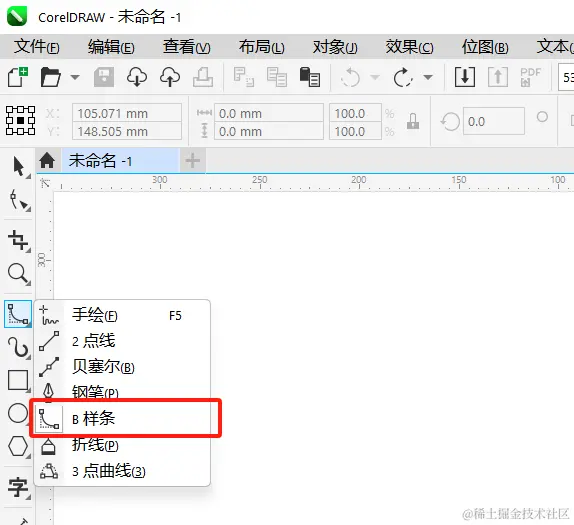Choose 钢笔(P) pen from flyout

coord(122,392)
